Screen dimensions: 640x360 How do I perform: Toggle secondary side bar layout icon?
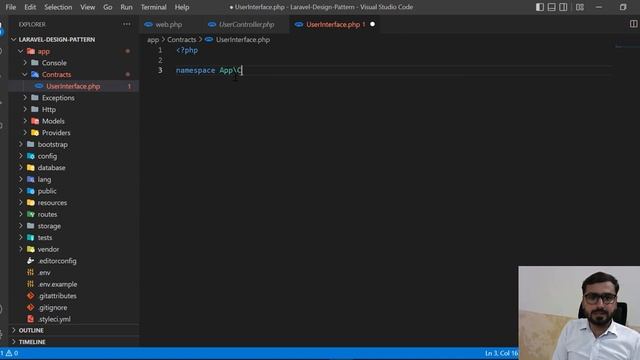click(x=563, y=7)
